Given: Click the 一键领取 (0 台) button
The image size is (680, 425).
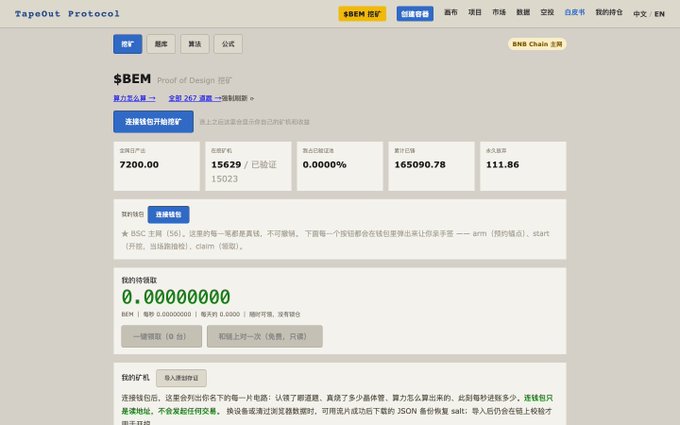Looking at the screenshot, I should point(161,337).
